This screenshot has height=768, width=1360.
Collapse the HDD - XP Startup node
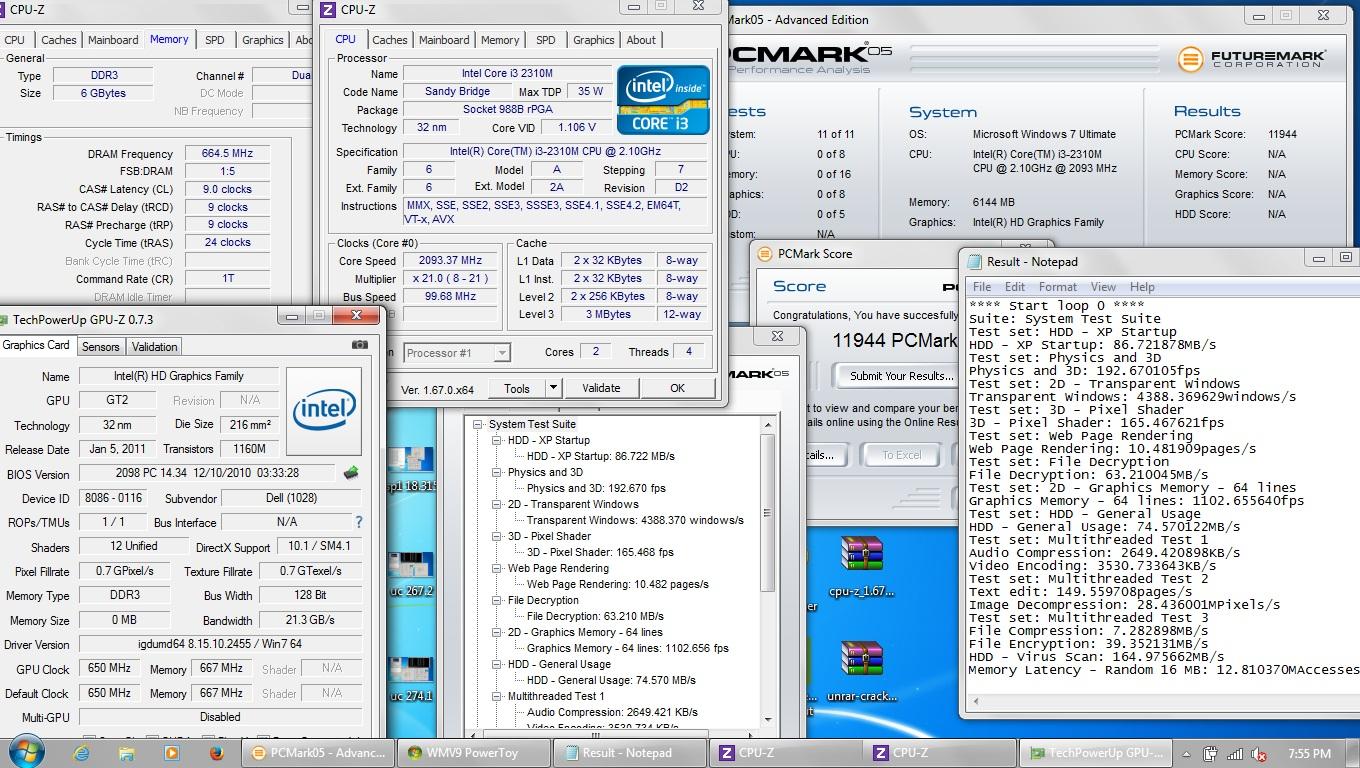tap(498, 440)
